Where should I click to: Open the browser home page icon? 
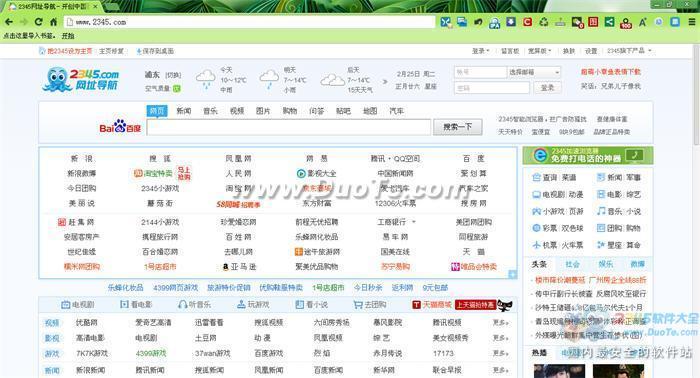click(54, 22)
